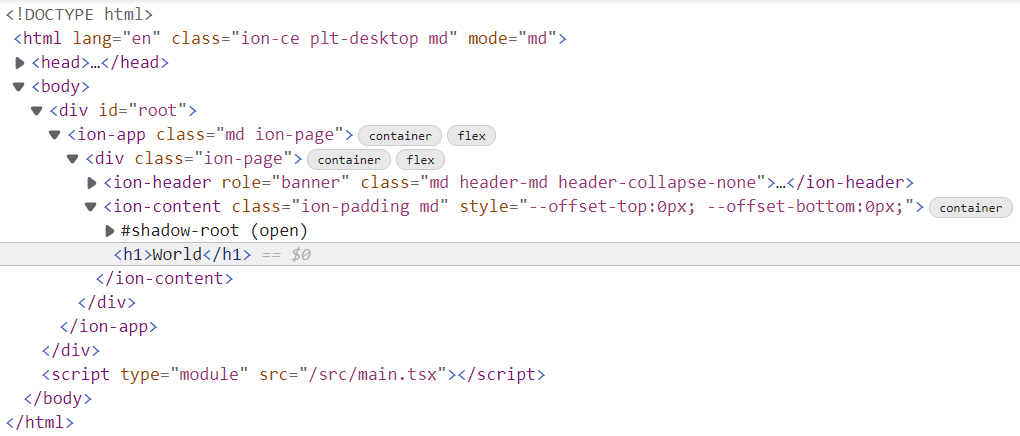Click the "ion-padding md" class value

pyautogui.click(x=368, y=208)
